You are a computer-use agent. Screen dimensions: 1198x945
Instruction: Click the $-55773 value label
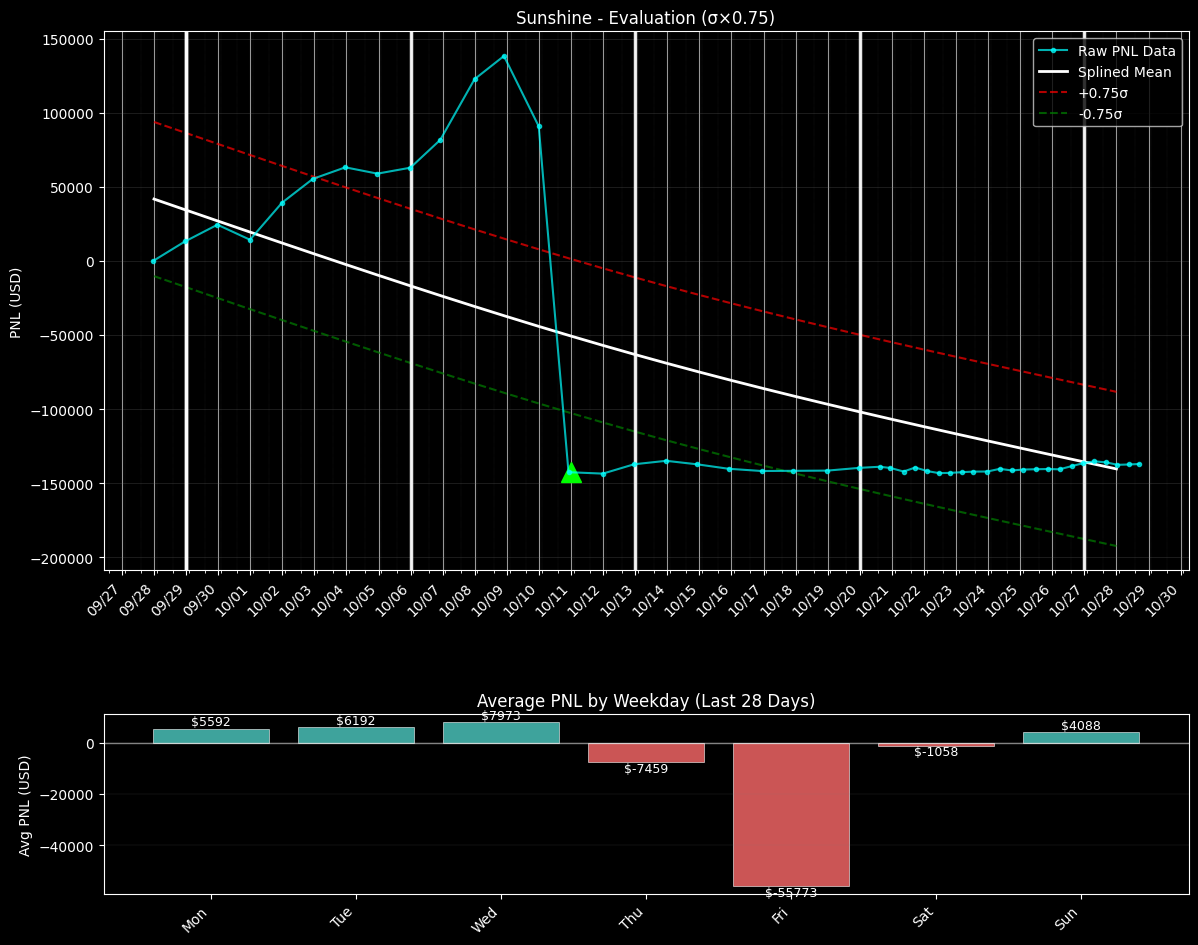coord(791,893)
